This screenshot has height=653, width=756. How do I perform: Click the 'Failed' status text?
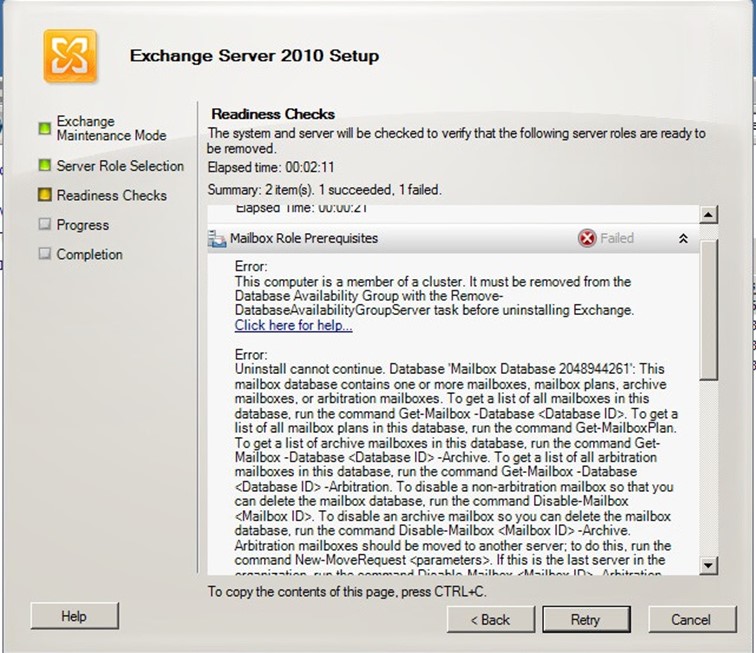617,238
